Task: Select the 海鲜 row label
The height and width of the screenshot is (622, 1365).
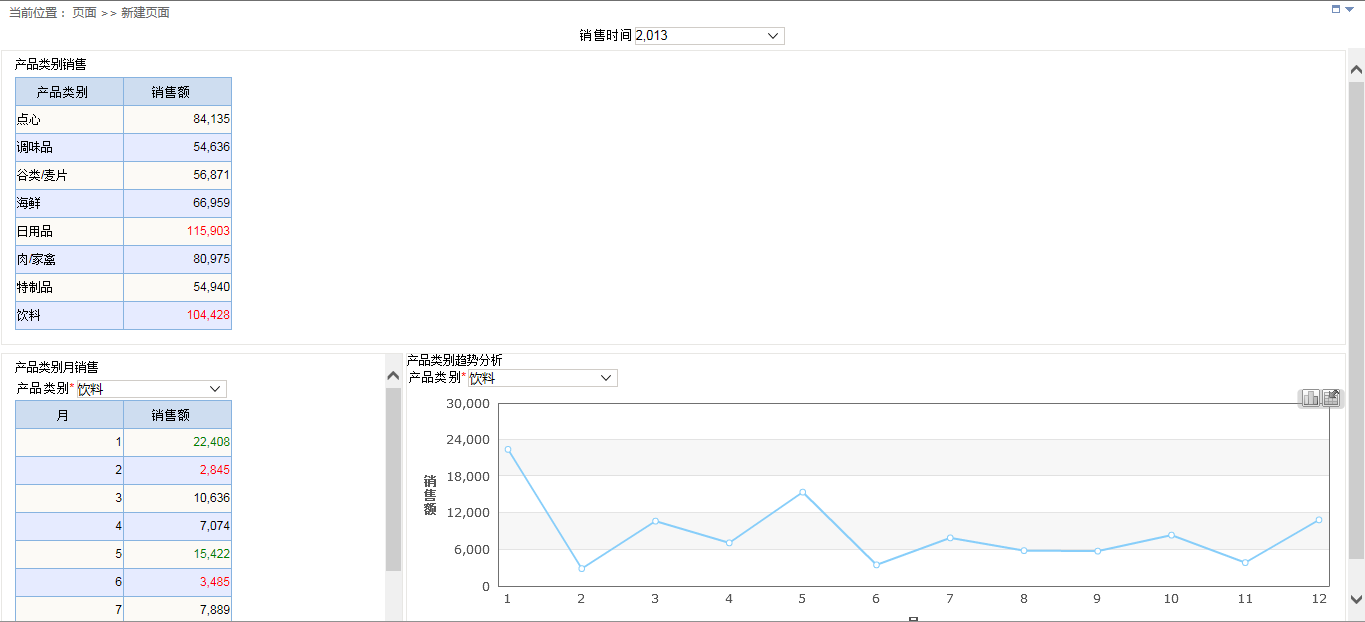Action: [x=28, y=203]
